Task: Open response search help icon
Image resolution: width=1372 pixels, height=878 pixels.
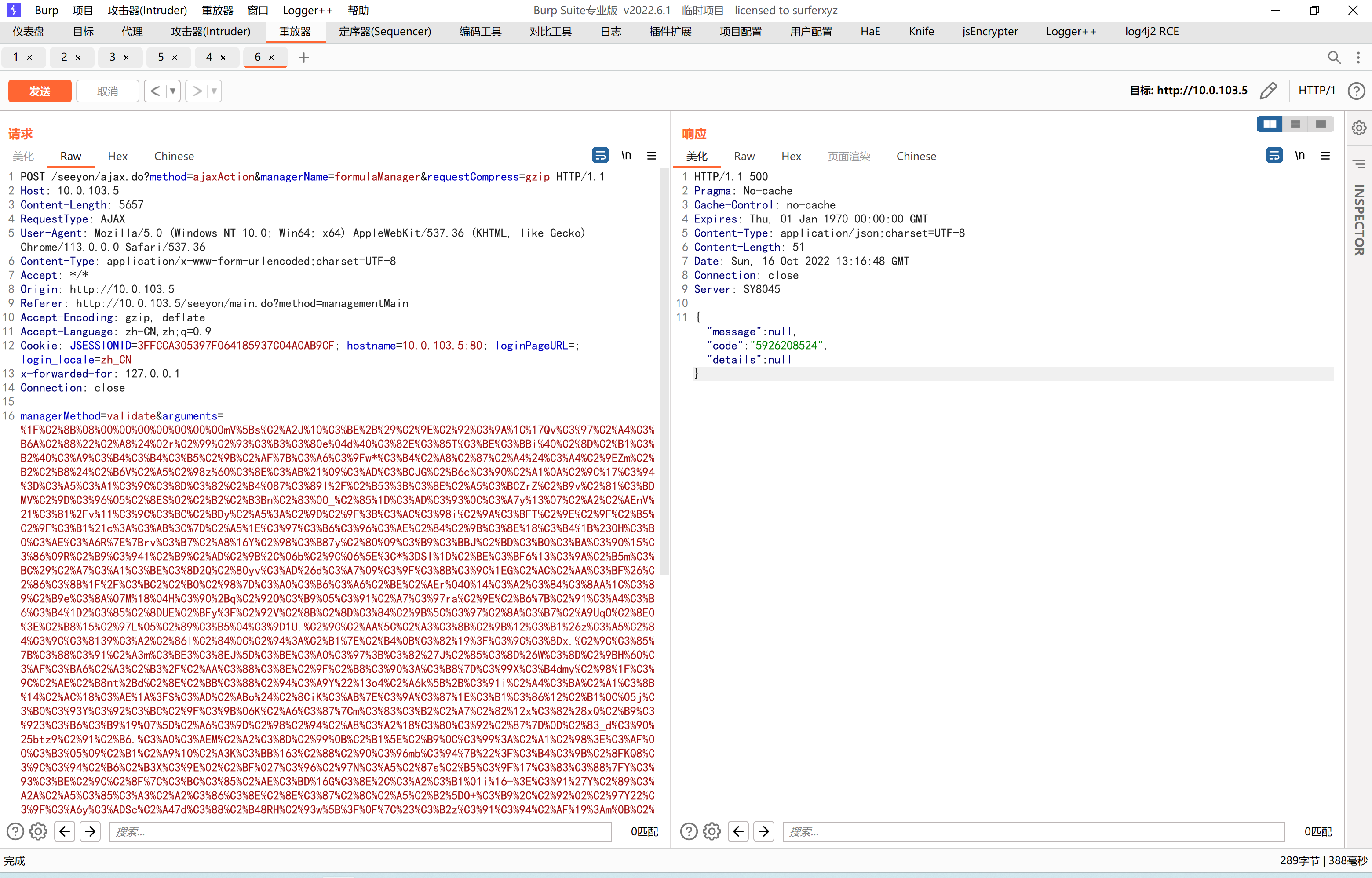Action: tap(689, 831)
